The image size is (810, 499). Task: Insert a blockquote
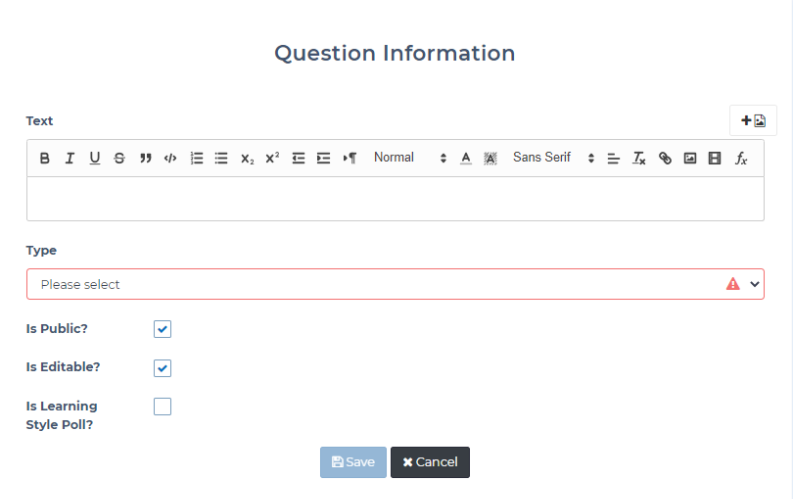pos(145,158)
